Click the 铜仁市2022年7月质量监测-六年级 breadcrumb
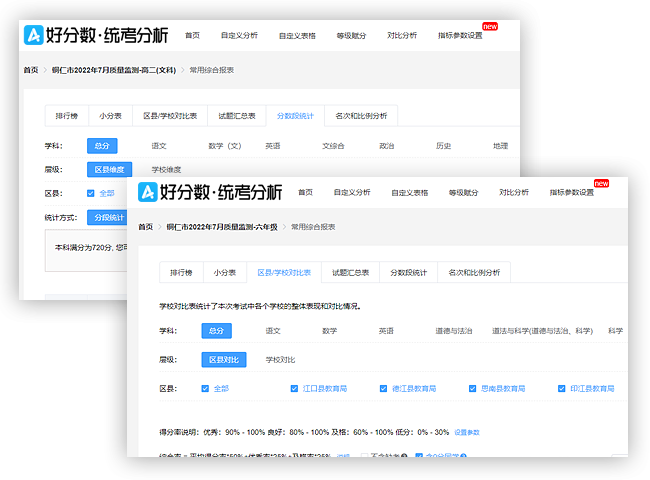Screen dimensions: 650x480 [222, 227]
